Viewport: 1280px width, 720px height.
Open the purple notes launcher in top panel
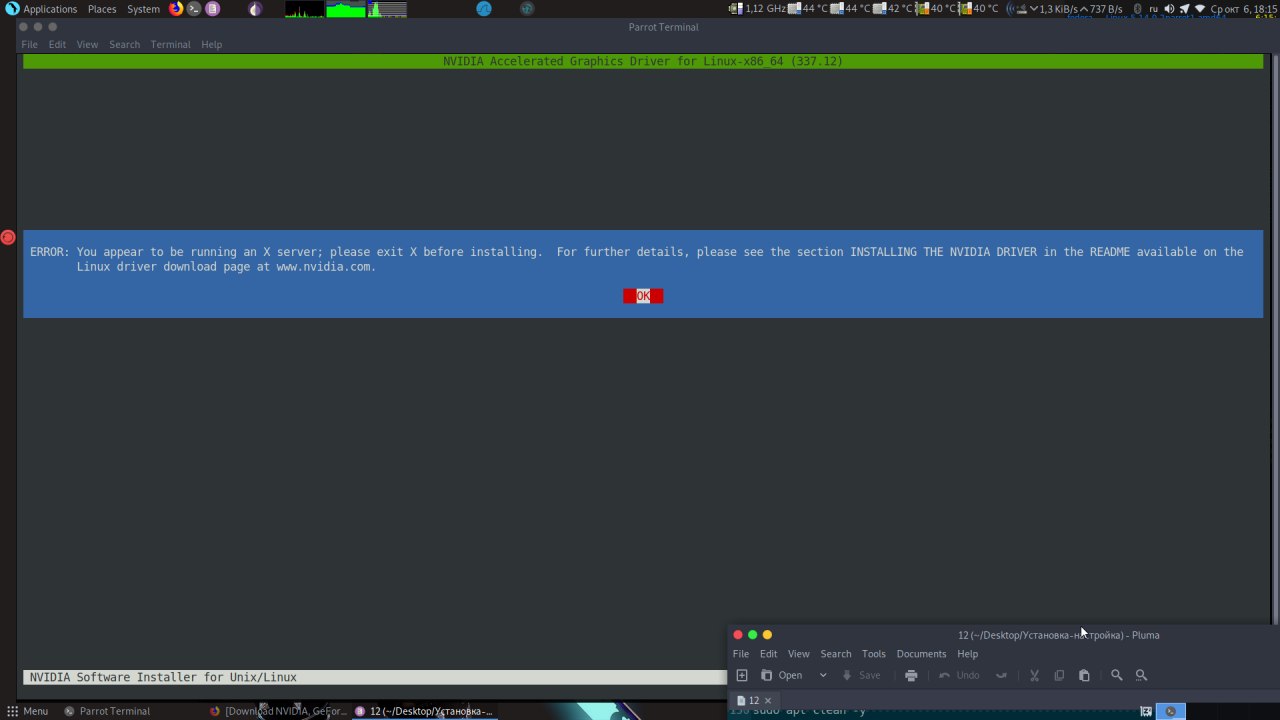click(x=212, y=9)
